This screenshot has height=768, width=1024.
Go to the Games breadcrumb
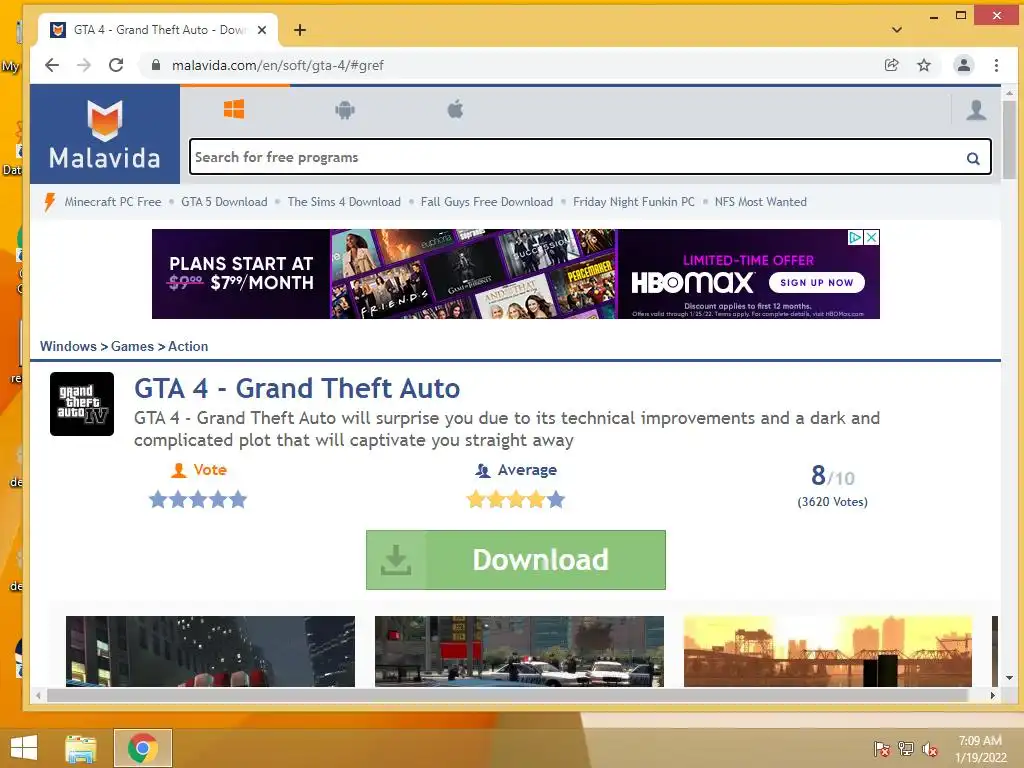click(x=132, y=346)
